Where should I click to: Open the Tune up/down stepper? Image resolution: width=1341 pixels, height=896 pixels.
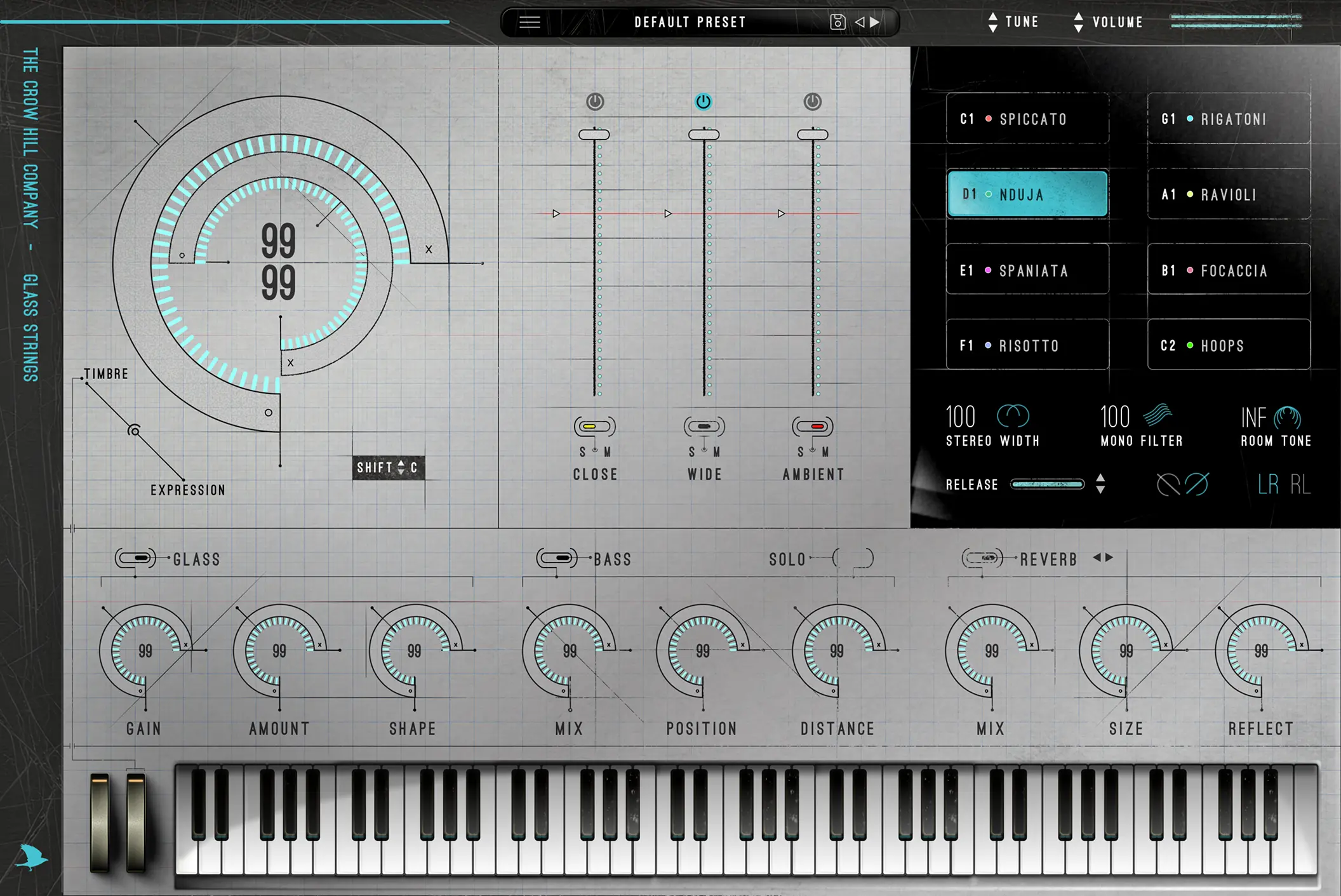coord(993,22)
